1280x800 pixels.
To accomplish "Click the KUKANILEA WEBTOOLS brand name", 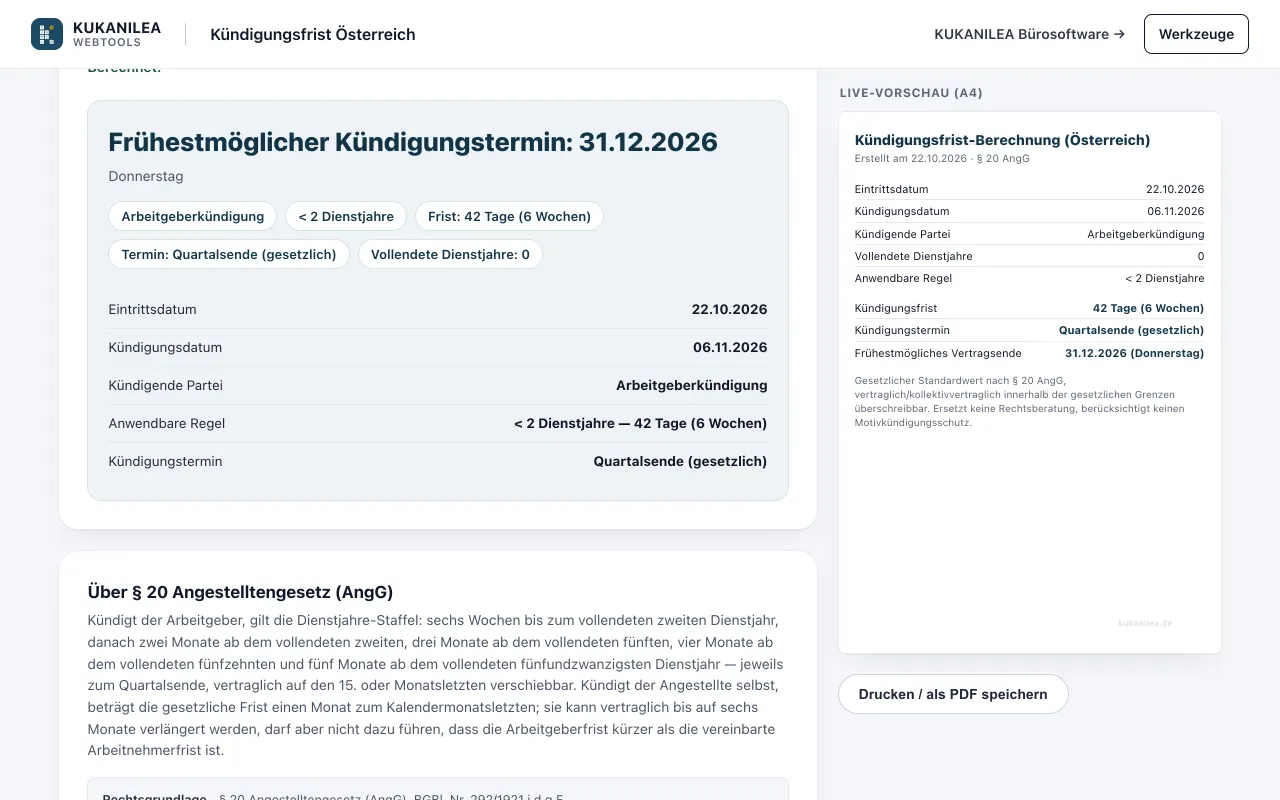I will coord(117,34).
